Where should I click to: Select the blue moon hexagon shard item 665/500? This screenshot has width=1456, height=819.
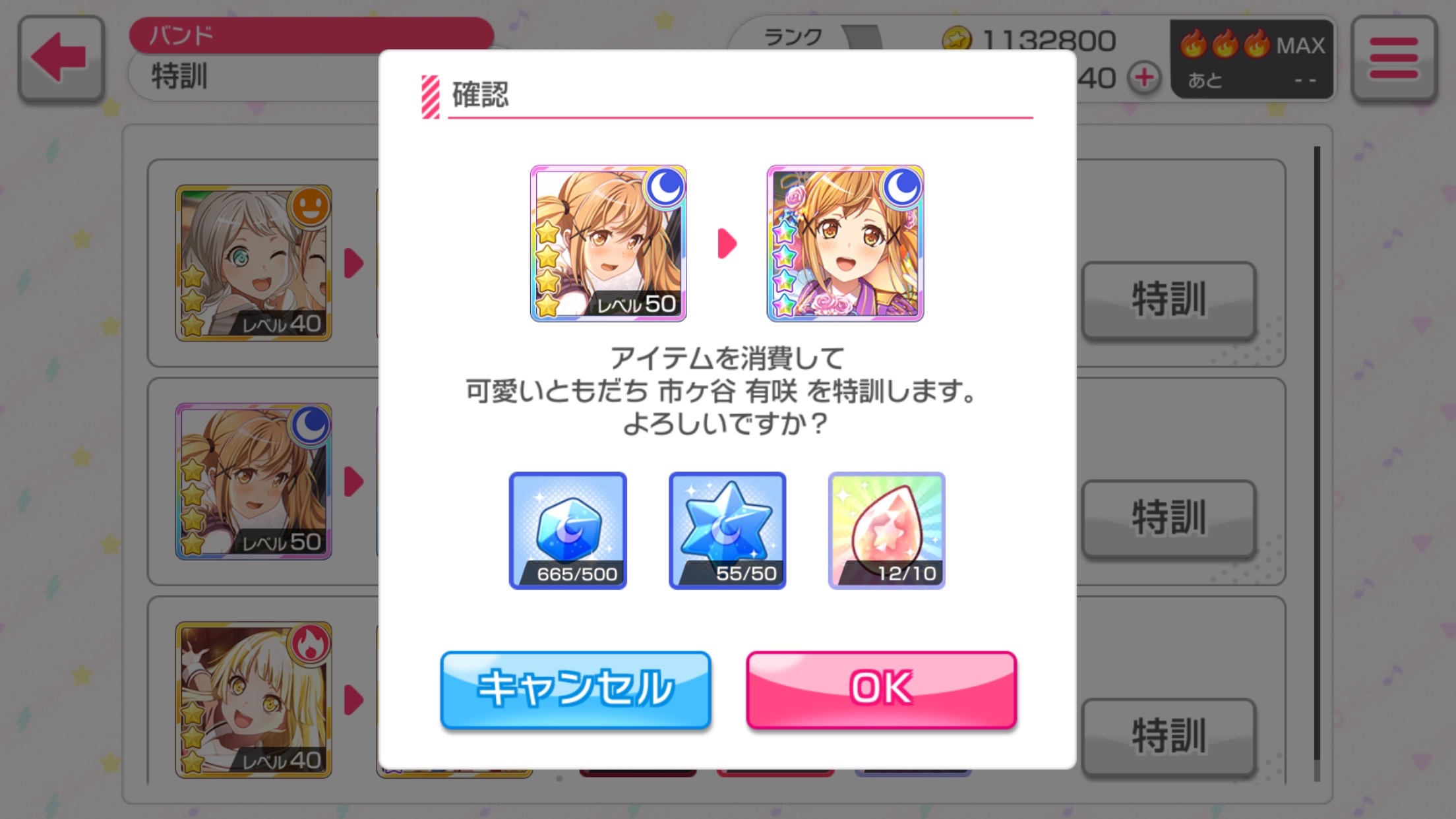click(568, 530)
